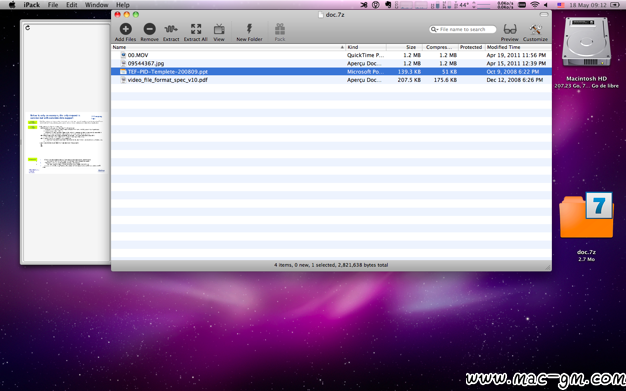Open Preview with the glasses icon

509,29
